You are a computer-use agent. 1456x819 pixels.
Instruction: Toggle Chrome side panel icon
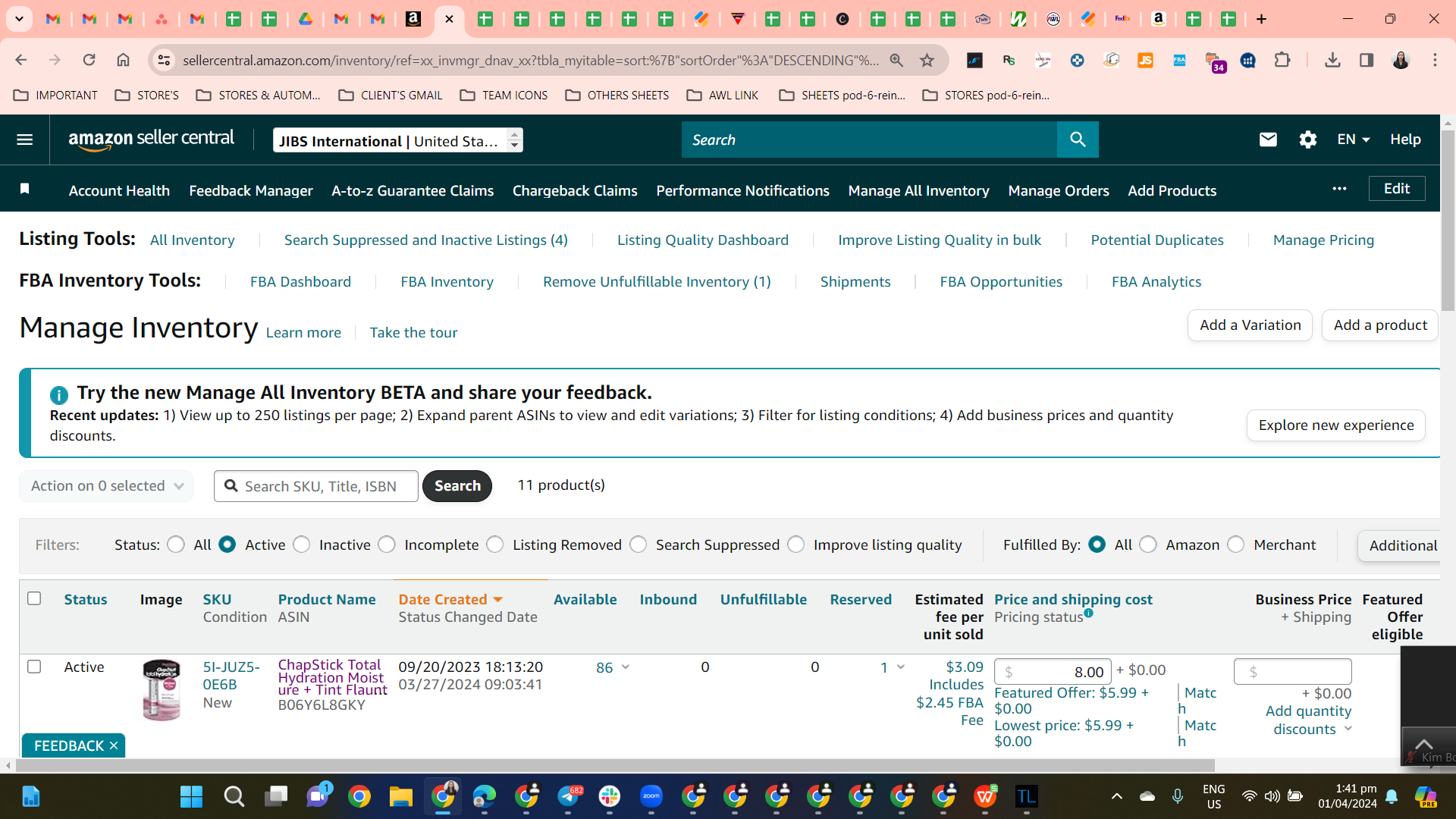click(x=1367, y=60)
